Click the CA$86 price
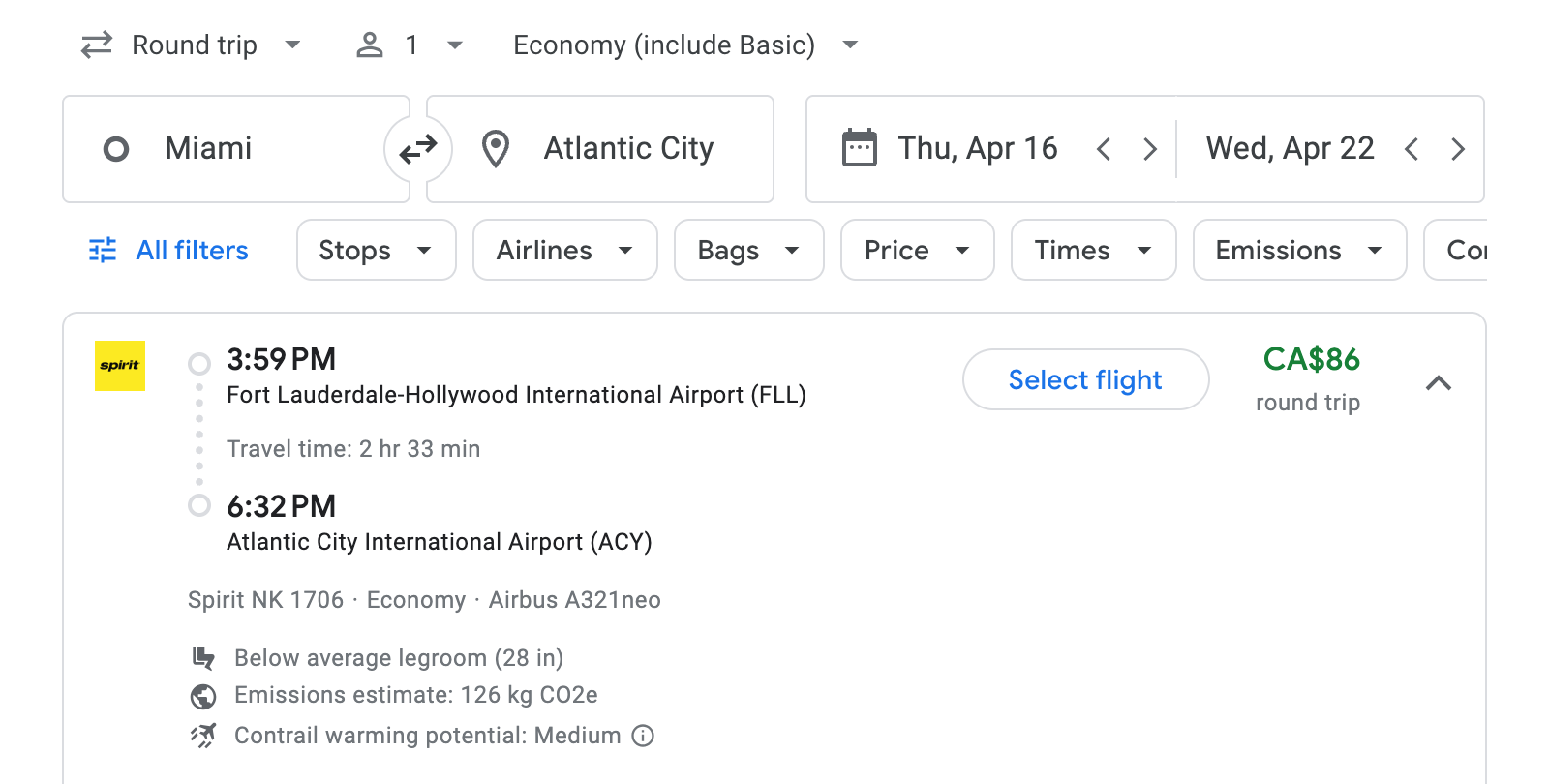 click(x=1312, y=359)
